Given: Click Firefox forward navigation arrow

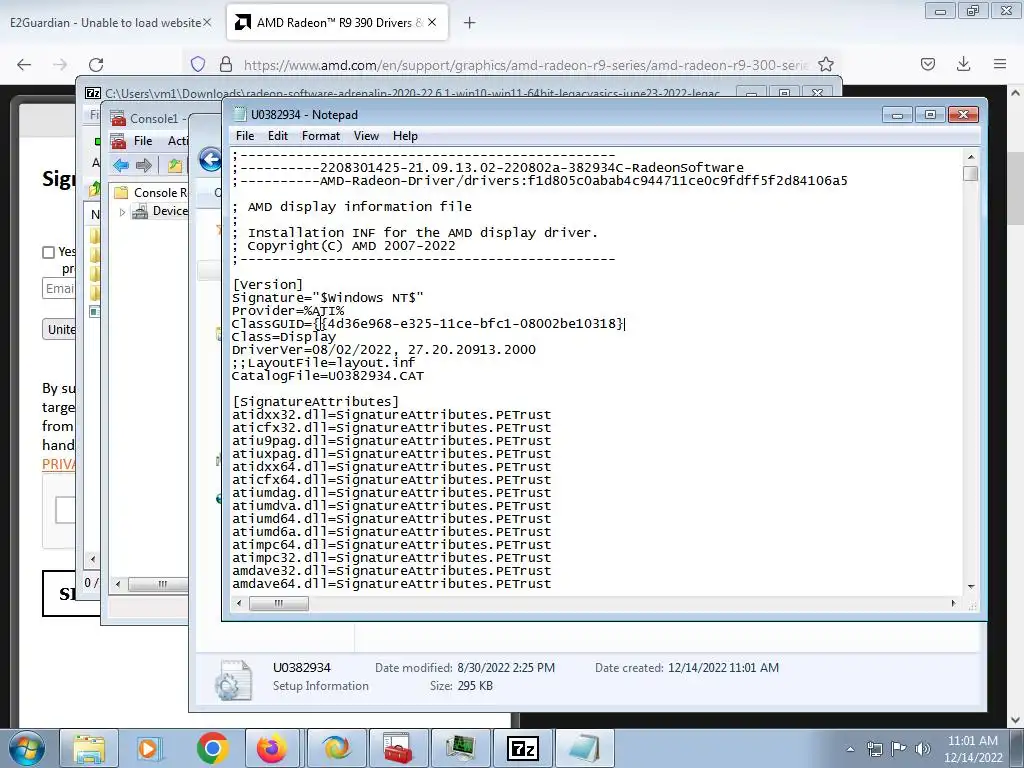Looking at the screenshot, I should point(60,65).
